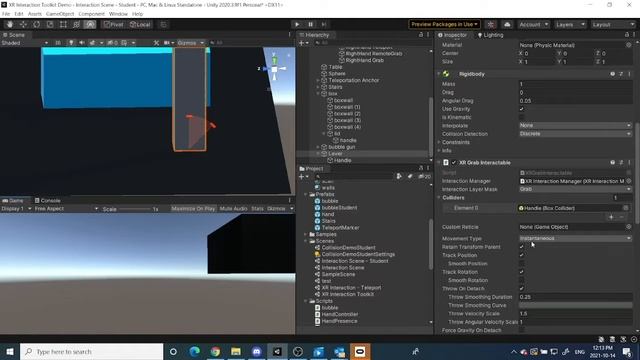
Task: Open the Collaborate services icon
Action: [x=491, y=24]
